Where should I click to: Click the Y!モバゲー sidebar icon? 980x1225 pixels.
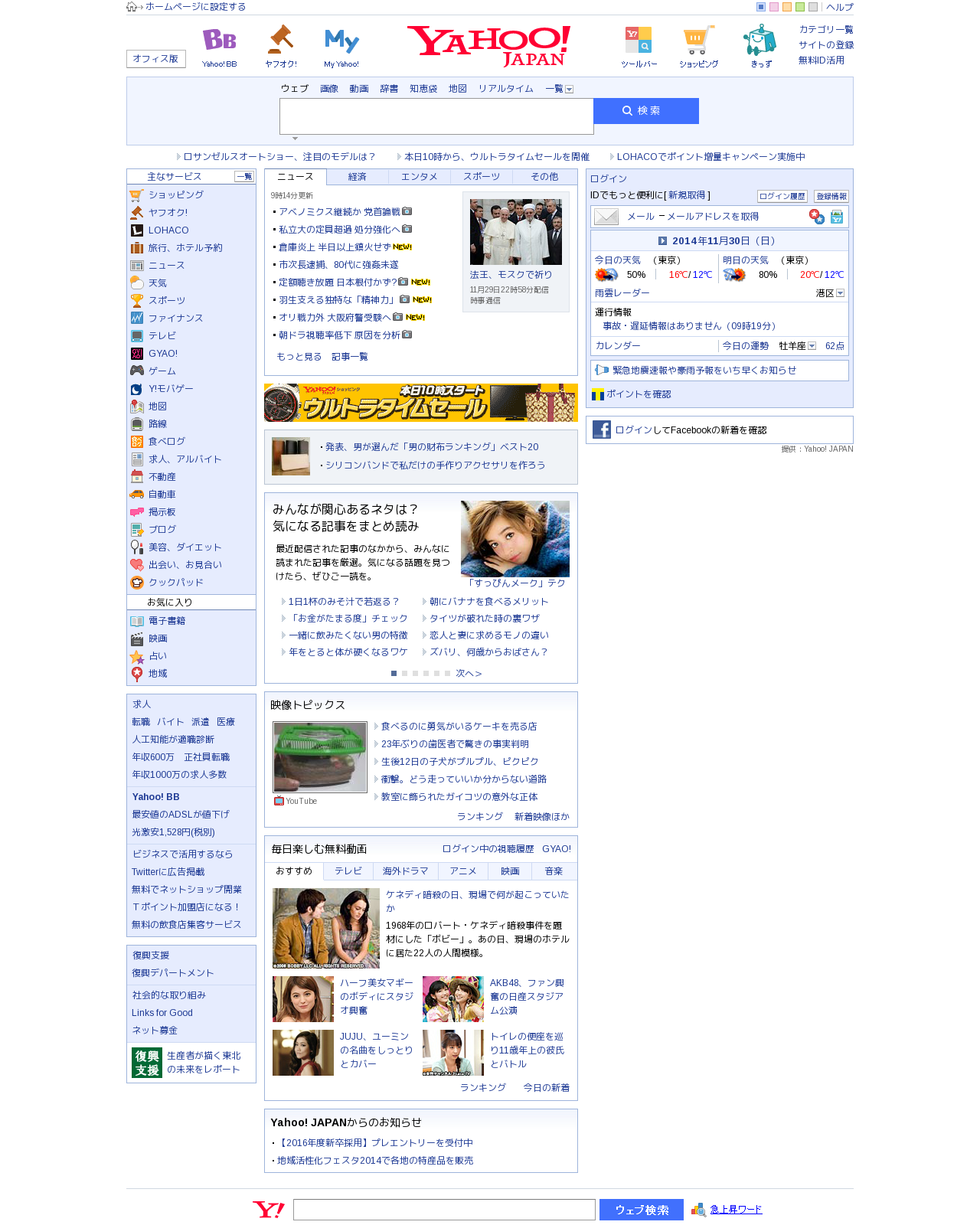click(137, 389)
